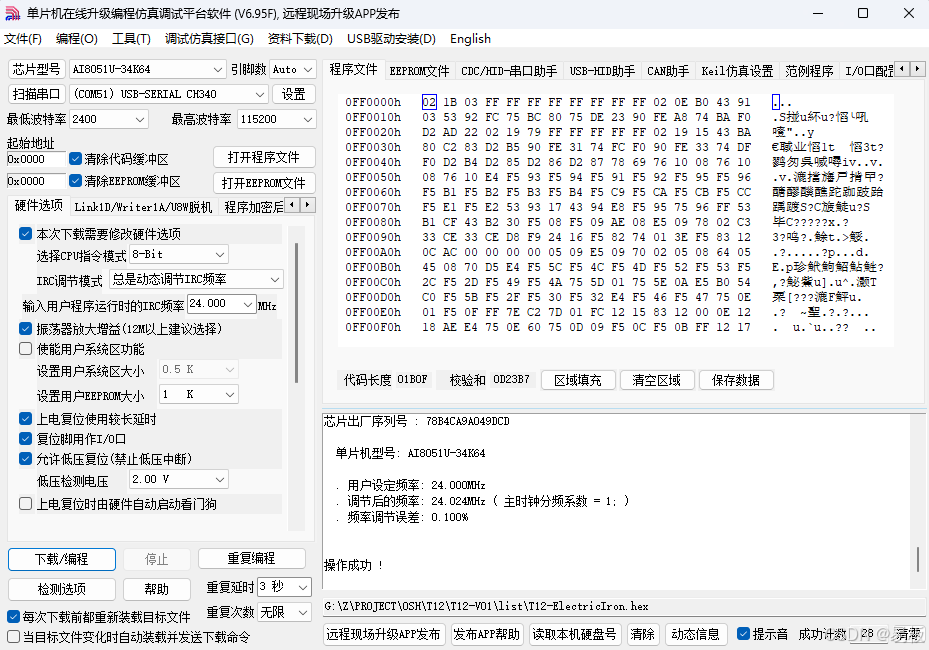The height and width of the screenshot is (650, 929).
Task: Click 清空区域 button
Action: pos(656,380)
